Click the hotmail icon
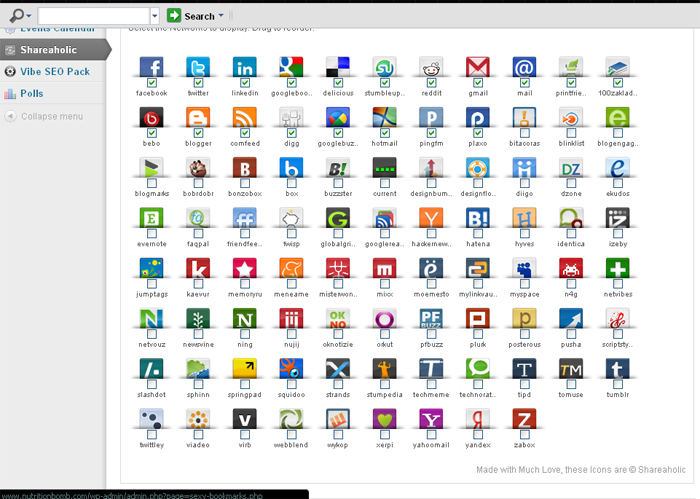Viewport: 700px width, 499px height. pyautogui.click(x=384, y=117)
